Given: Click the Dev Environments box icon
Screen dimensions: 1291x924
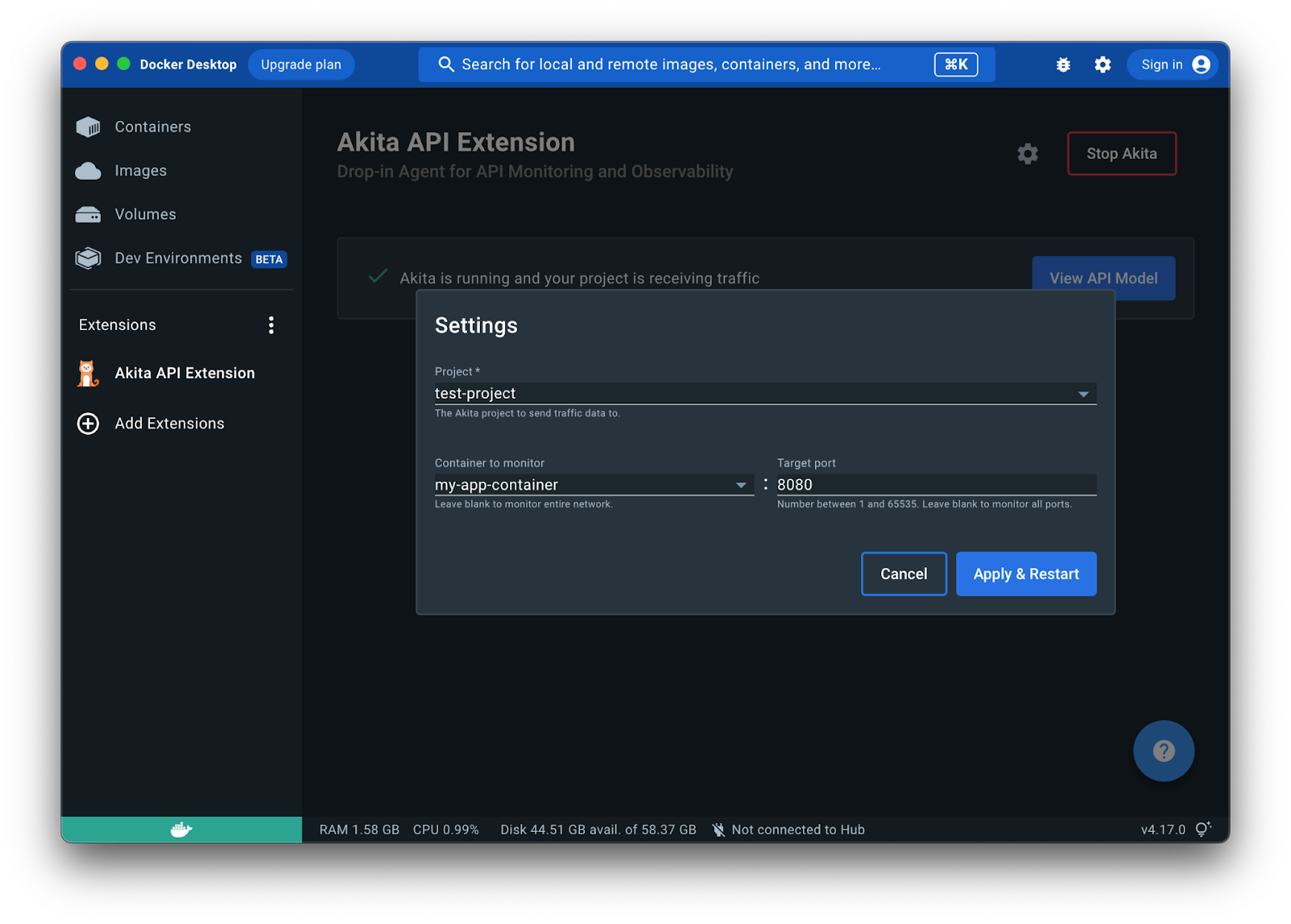Looking at the screenshot, I should pos(88,258).
